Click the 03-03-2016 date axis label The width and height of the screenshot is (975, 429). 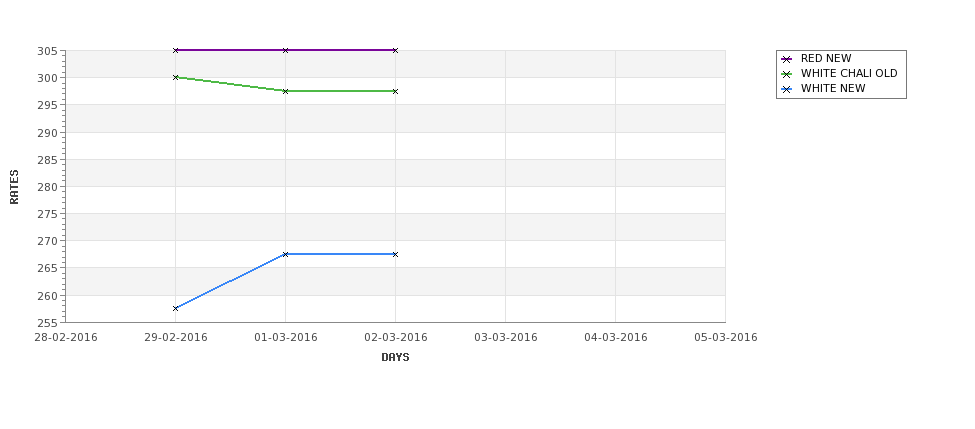[506, 338]
